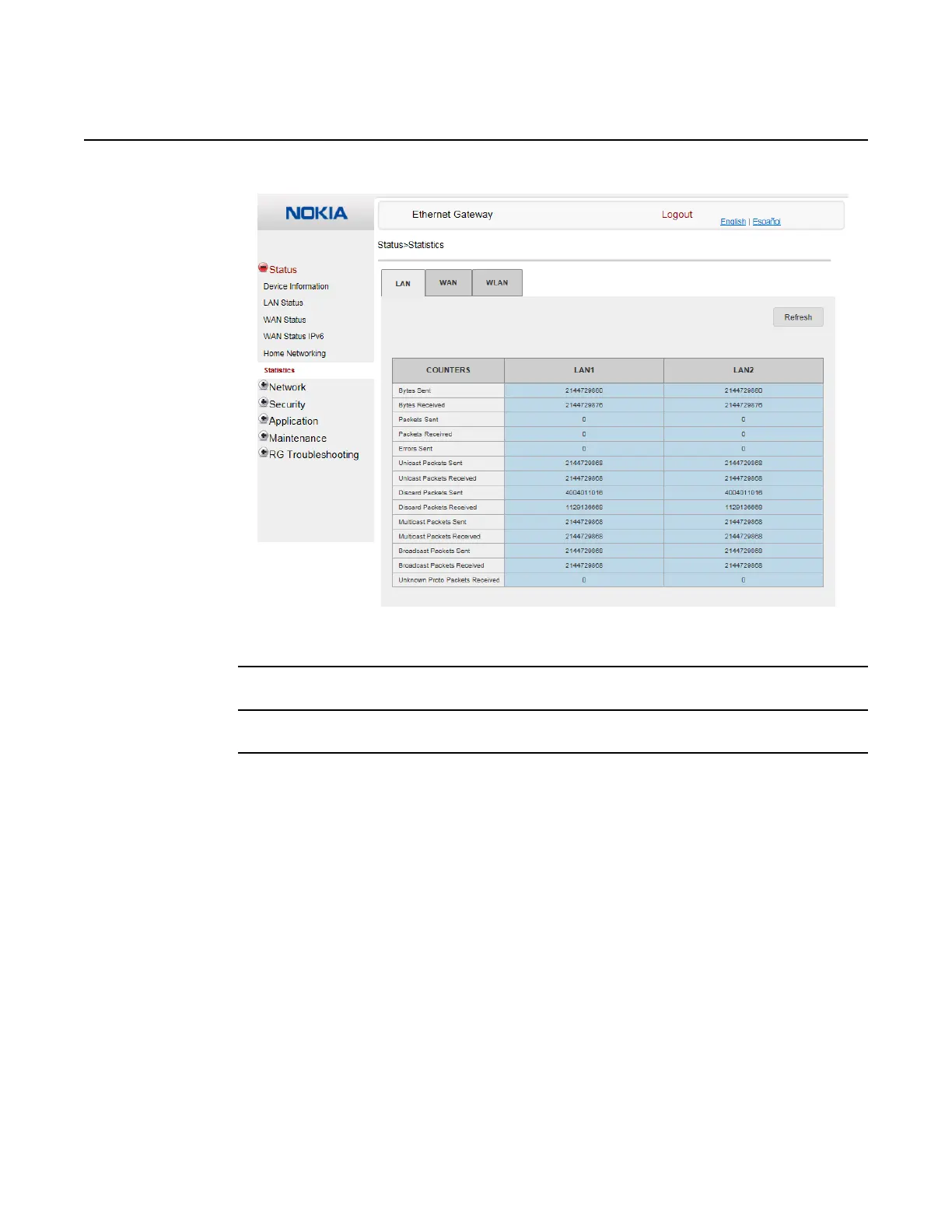Screen dimensions: 952x1232
Task: Expand the RG Troubleshooting menu section
Action: [x=264, y=453]
